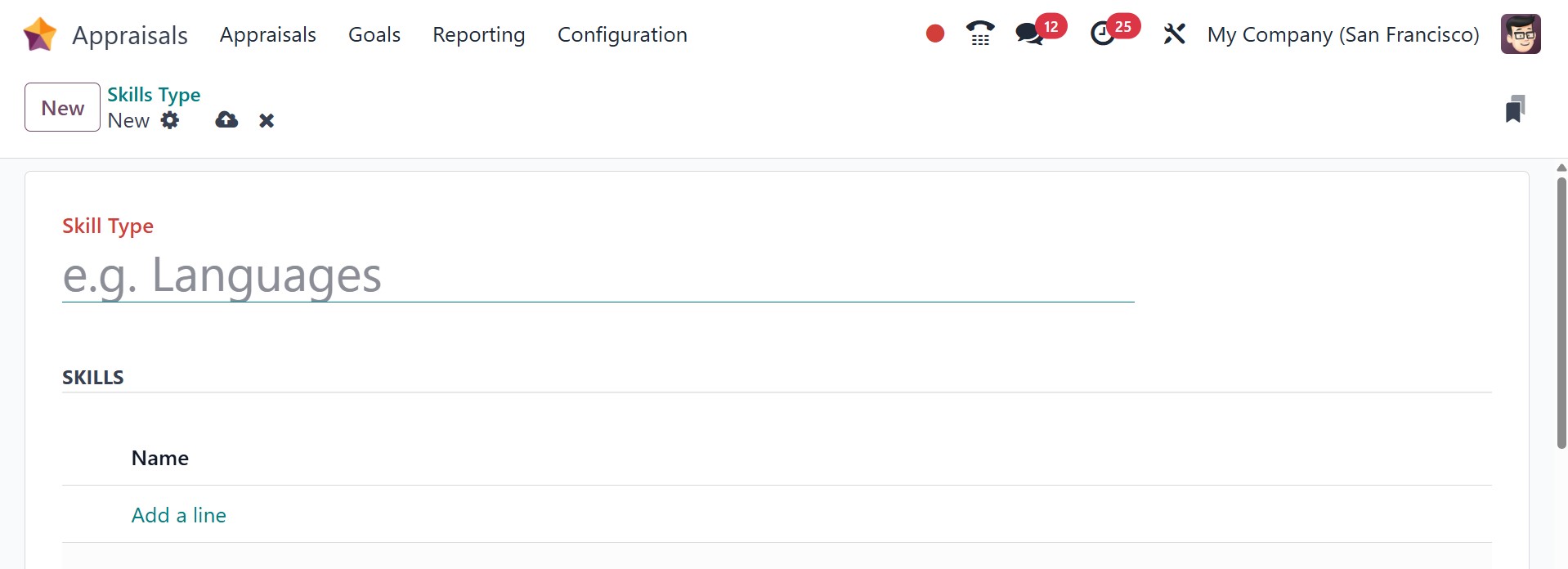Open the conversations chat icon

1029,34
